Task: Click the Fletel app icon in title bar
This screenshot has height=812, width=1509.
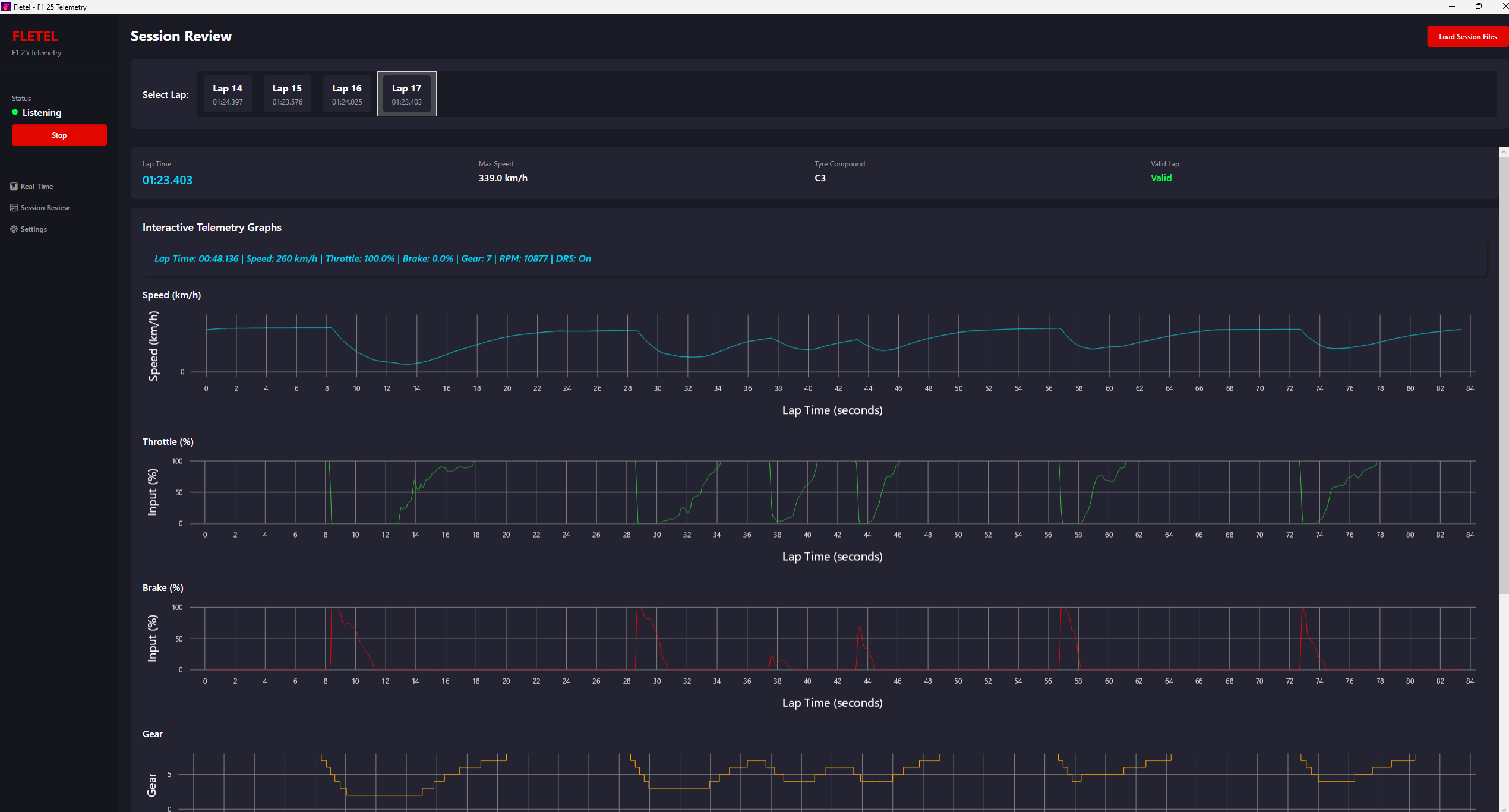Action: pyautogui.click(x=6, y=7)
